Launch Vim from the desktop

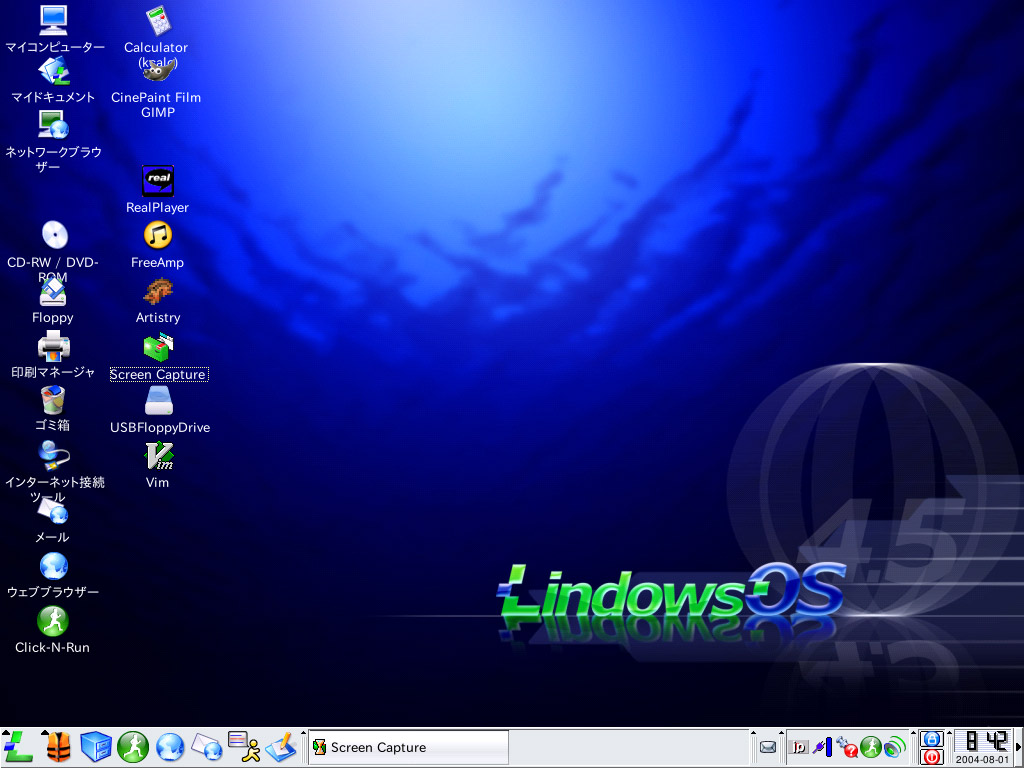(159, 456)
